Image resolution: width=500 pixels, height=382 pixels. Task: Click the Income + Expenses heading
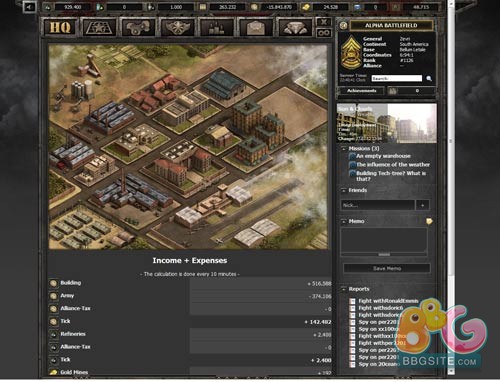pyautogui.click(x=190, y=261)
